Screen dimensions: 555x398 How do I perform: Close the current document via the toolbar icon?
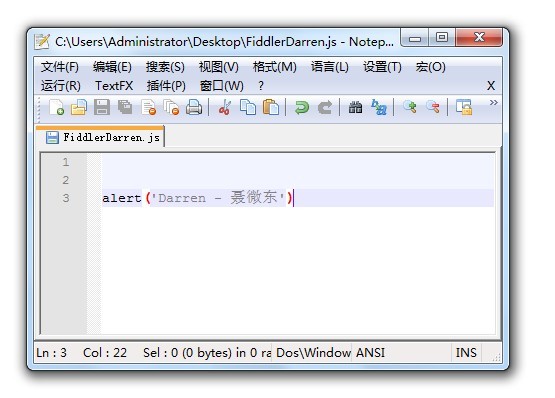(148, 107)
